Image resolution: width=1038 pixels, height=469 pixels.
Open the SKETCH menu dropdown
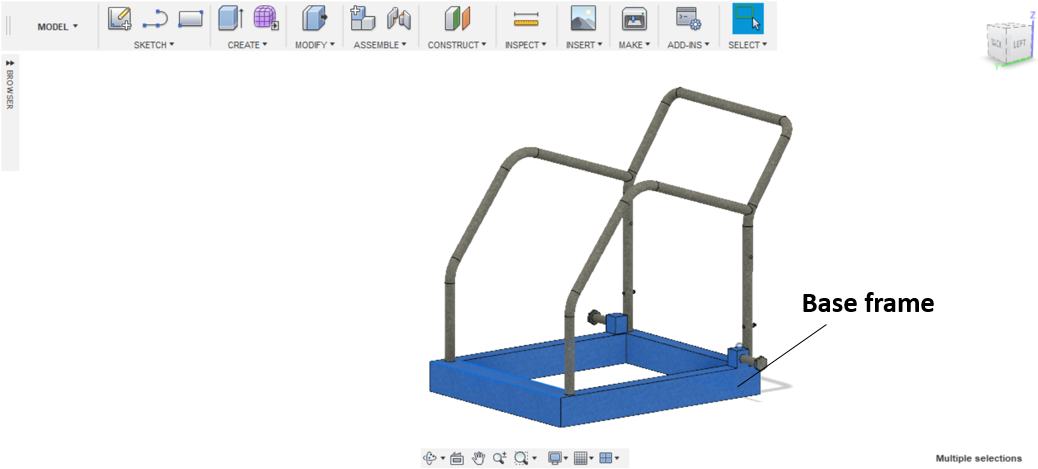tap(154, 45)
